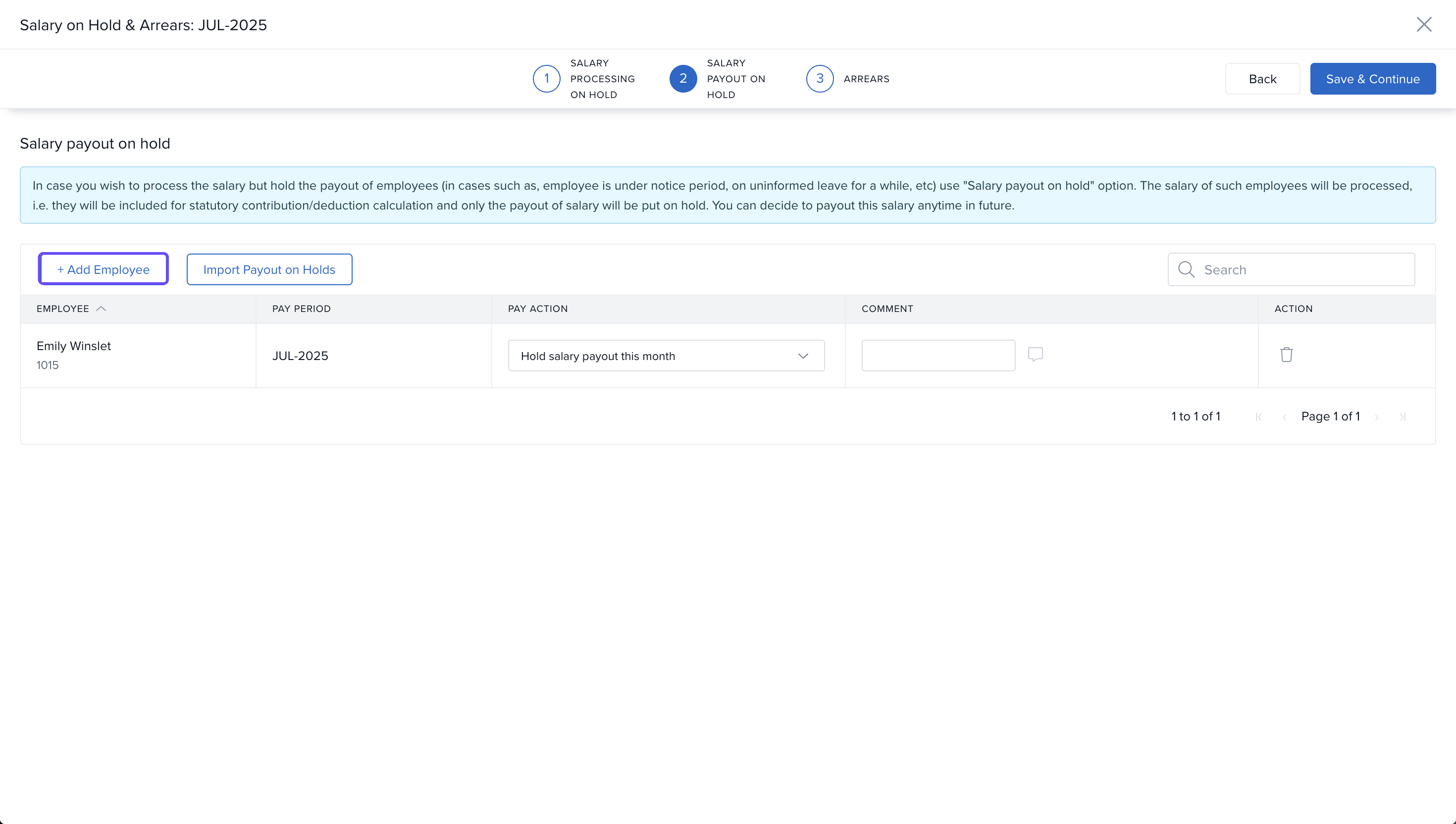
Task: Go to the last page arrow
Action: click(1402, 417)
